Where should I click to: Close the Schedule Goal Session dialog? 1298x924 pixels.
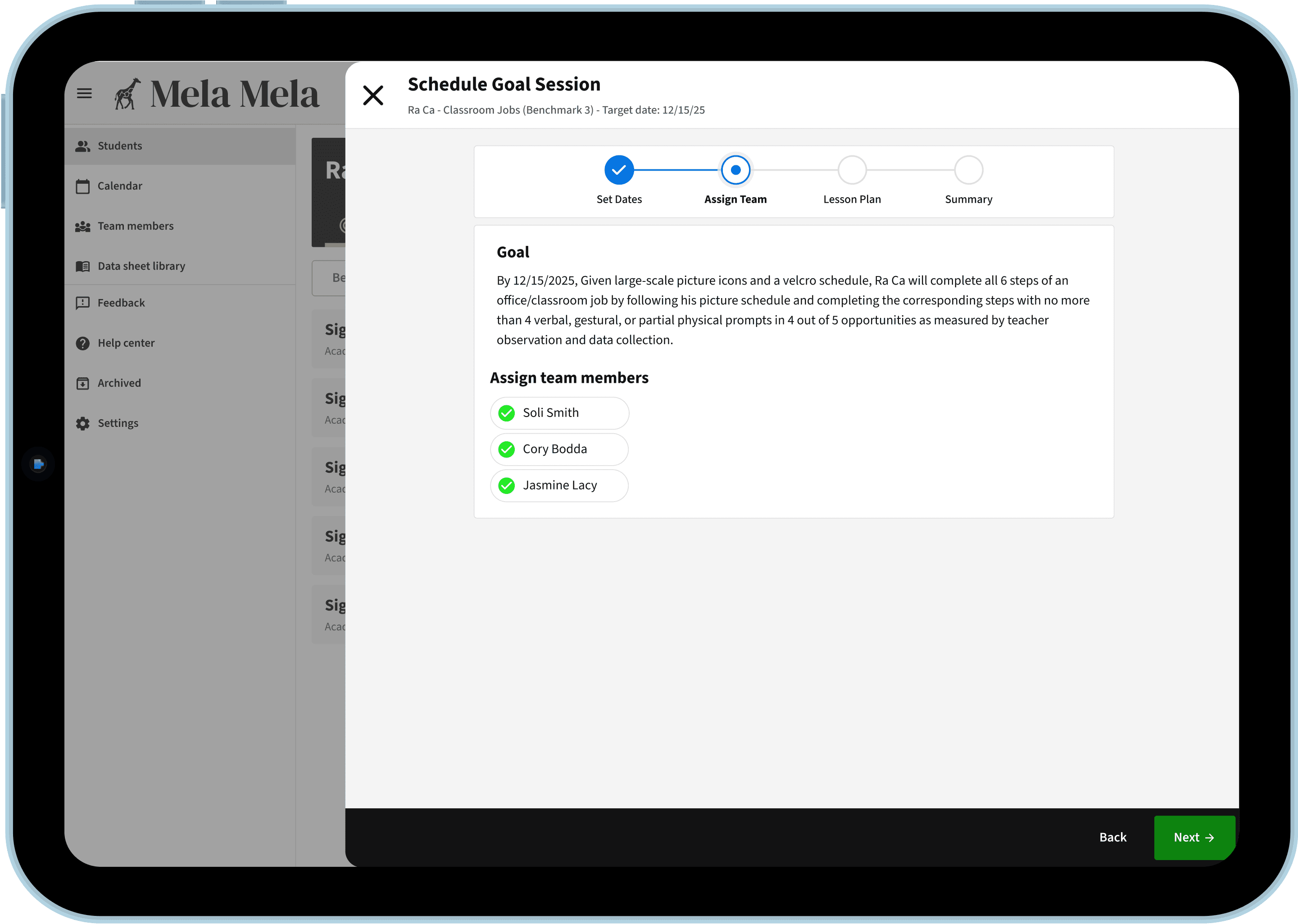373,95
